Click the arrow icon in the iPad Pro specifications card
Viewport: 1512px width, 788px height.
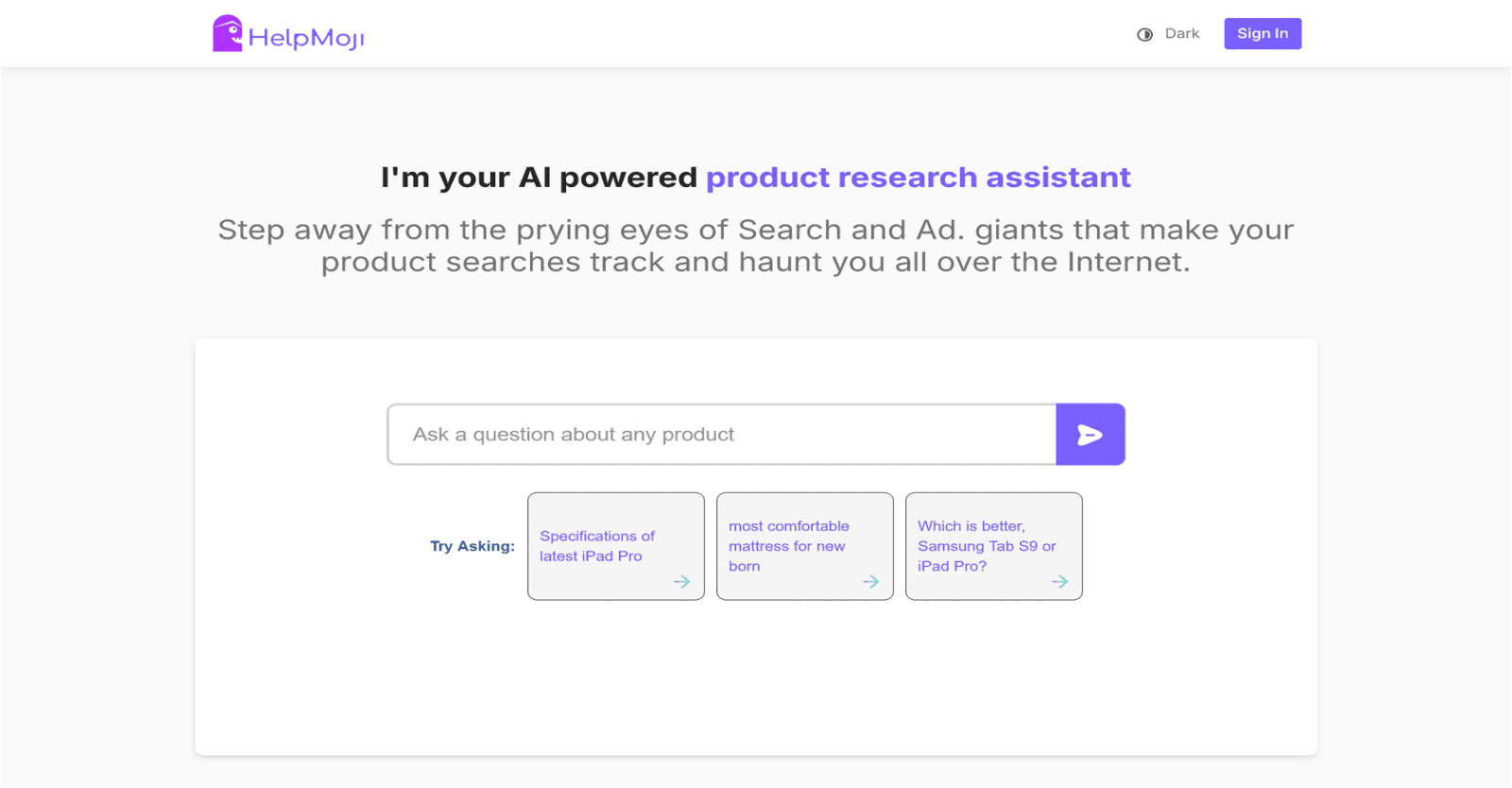pyautogui.click(x=681, y=582)
